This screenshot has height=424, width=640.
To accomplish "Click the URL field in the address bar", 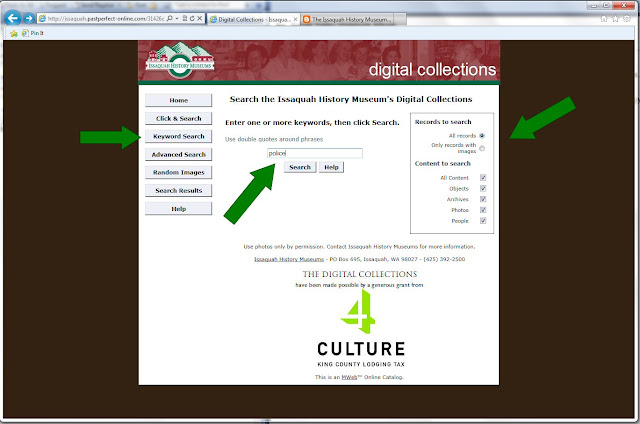I will (x=105, y=19).
